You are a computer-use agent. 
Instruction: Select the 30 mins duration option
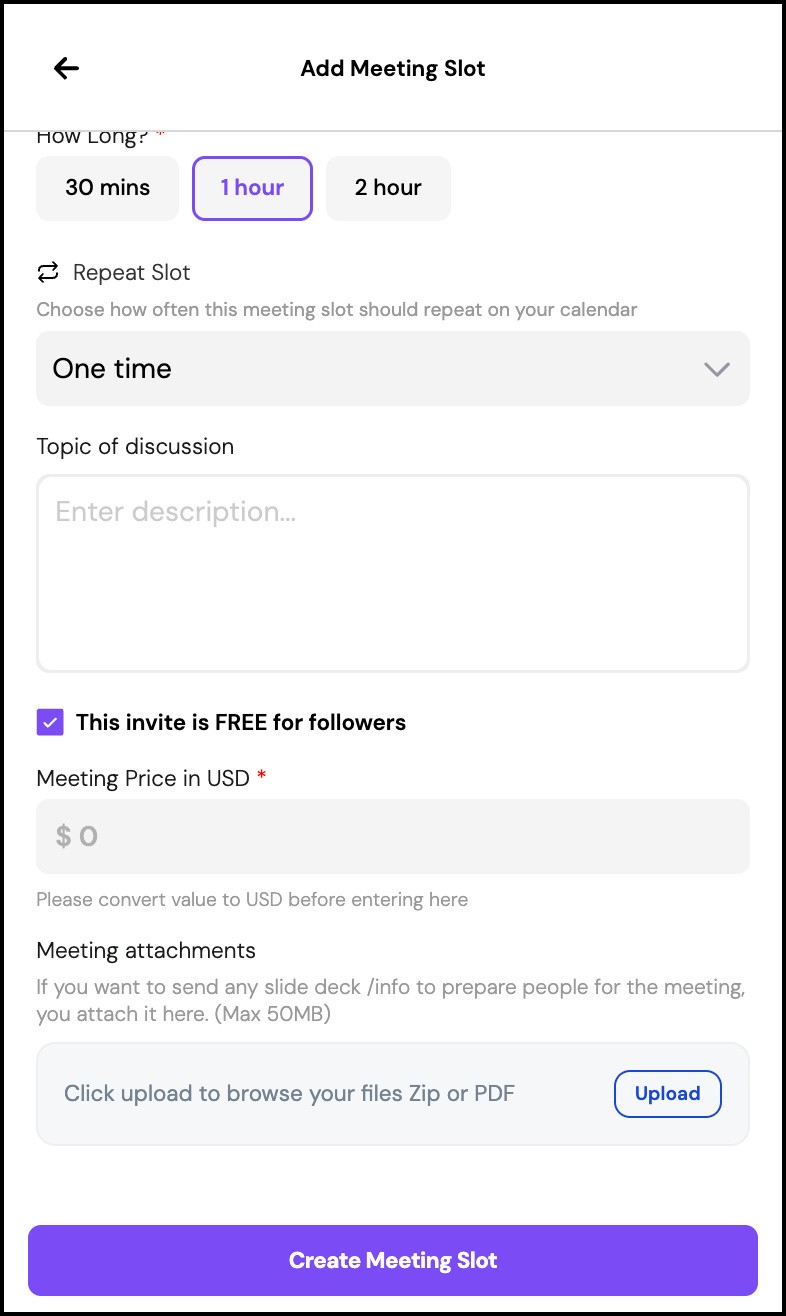pyautogui.click(x=108, y=188)
